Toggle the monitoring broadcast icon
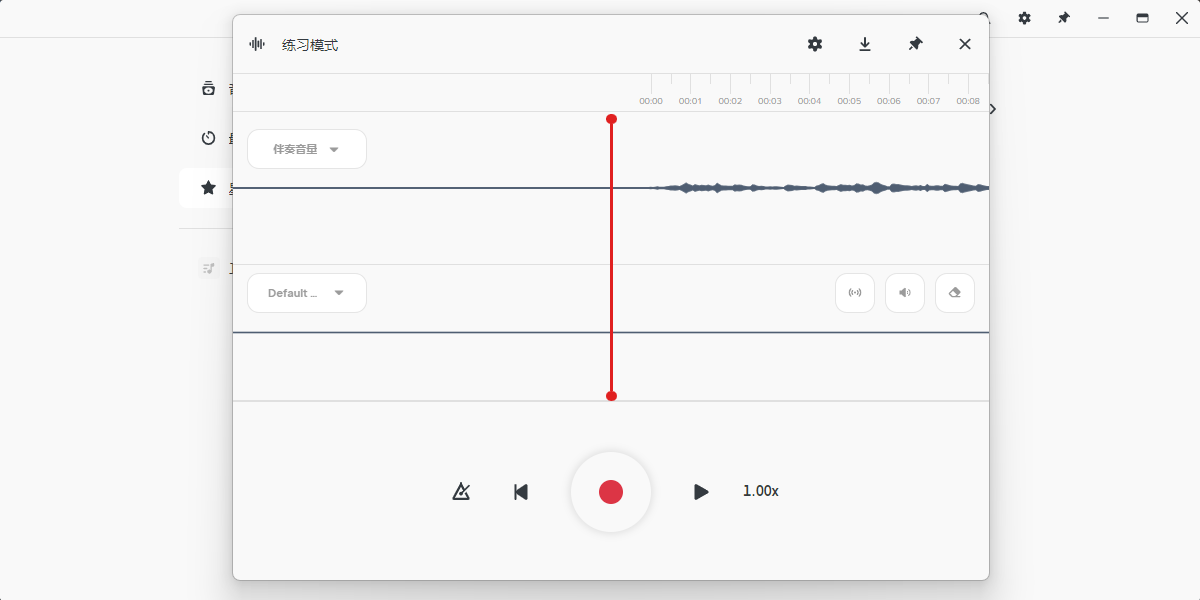The width and height of the screenshot is (1200, 600). tap(855, 293)
